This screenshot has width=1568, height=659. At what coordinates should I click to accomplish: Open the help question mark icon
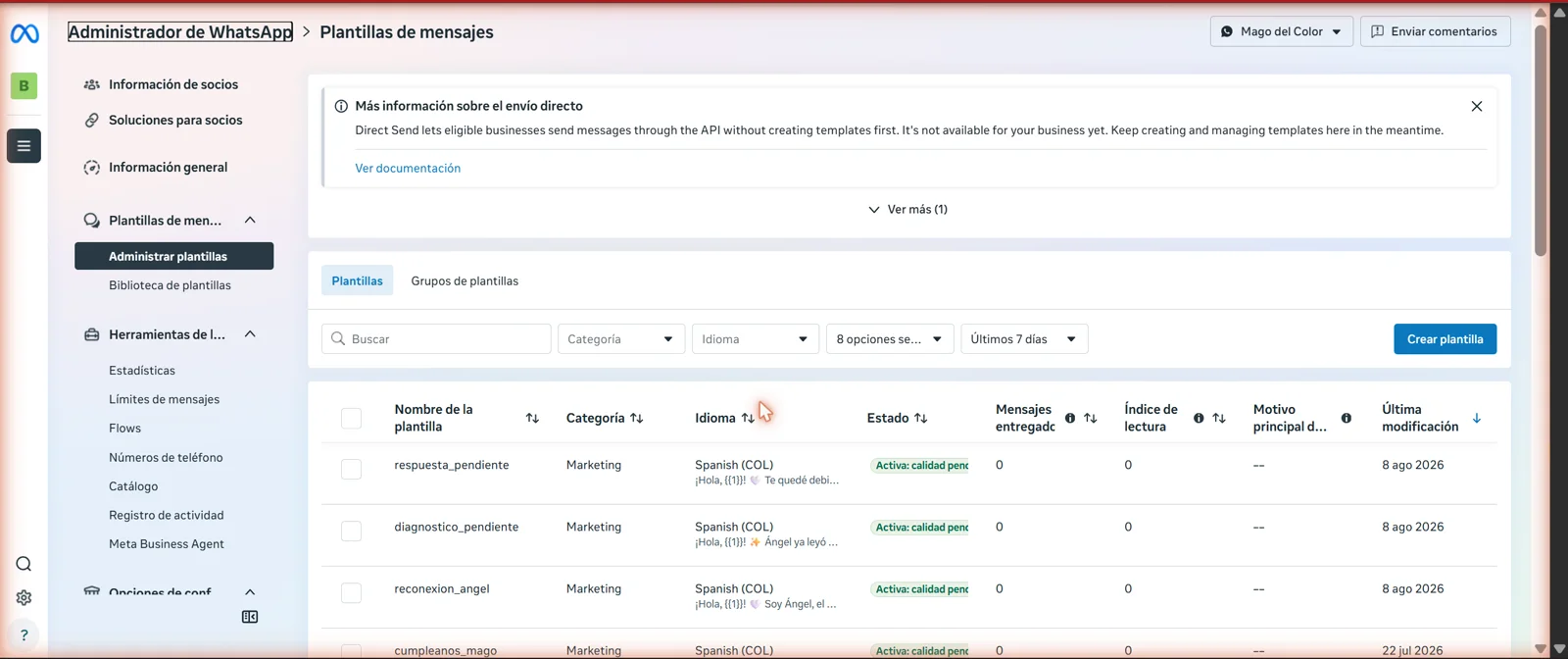coord(24,634)
